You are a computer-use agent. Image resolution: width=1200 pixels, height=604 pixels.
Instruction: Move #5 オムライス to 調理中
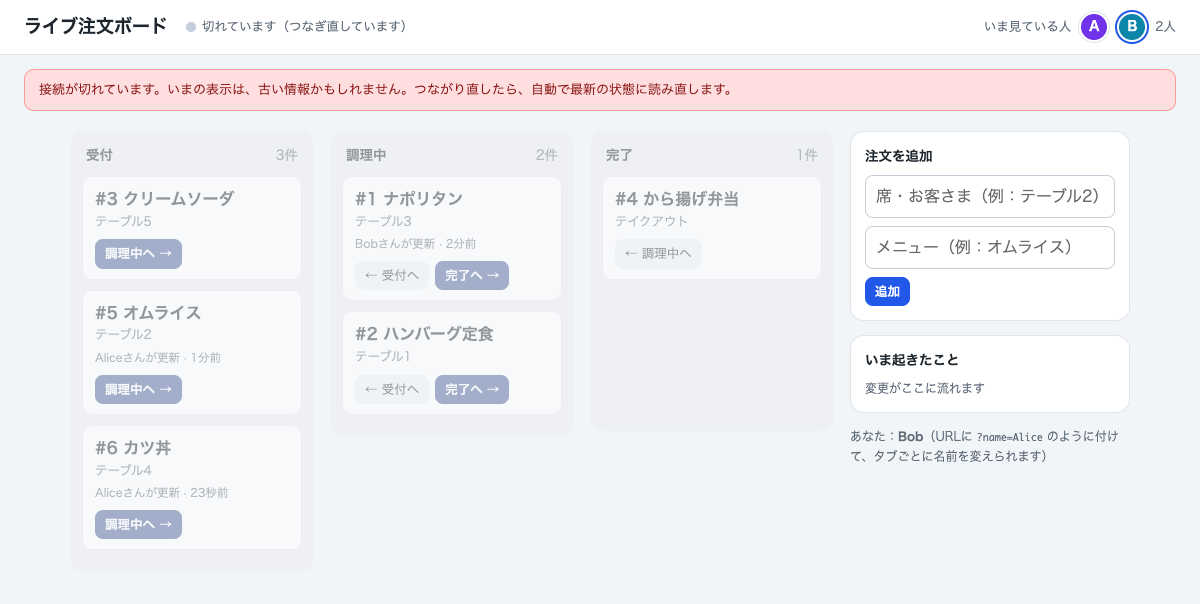tap(138, 389)
